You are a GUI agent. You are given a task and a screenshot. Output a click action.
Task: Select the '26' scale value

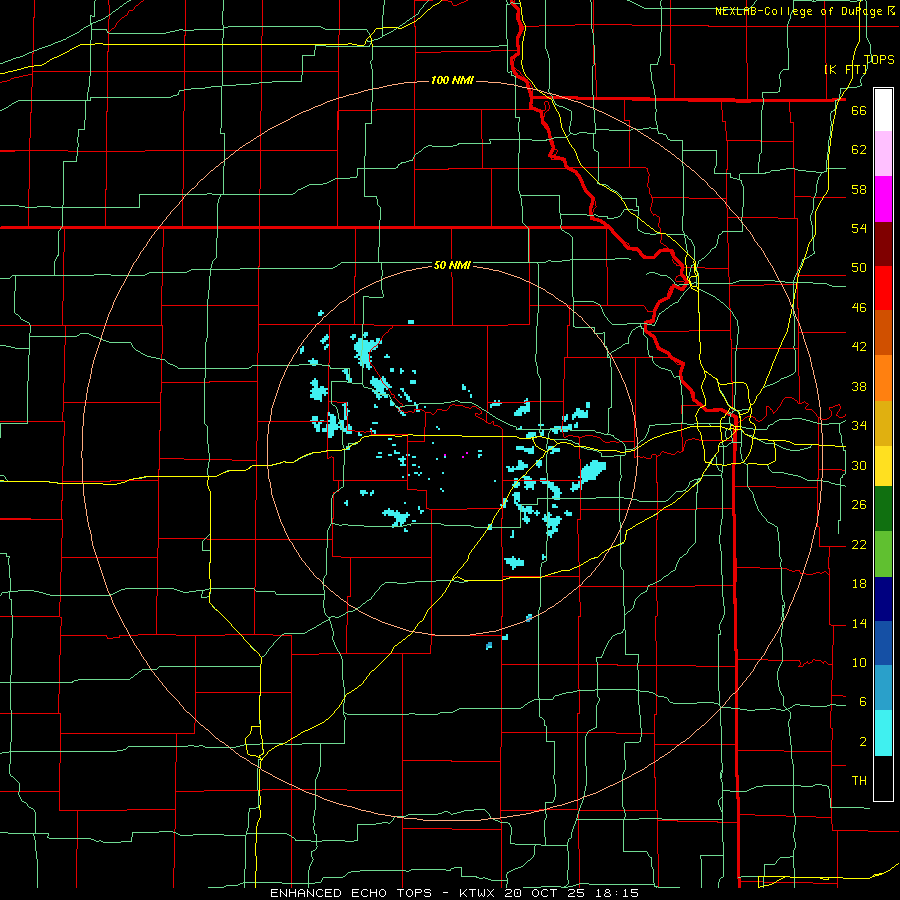coord(859,505)
